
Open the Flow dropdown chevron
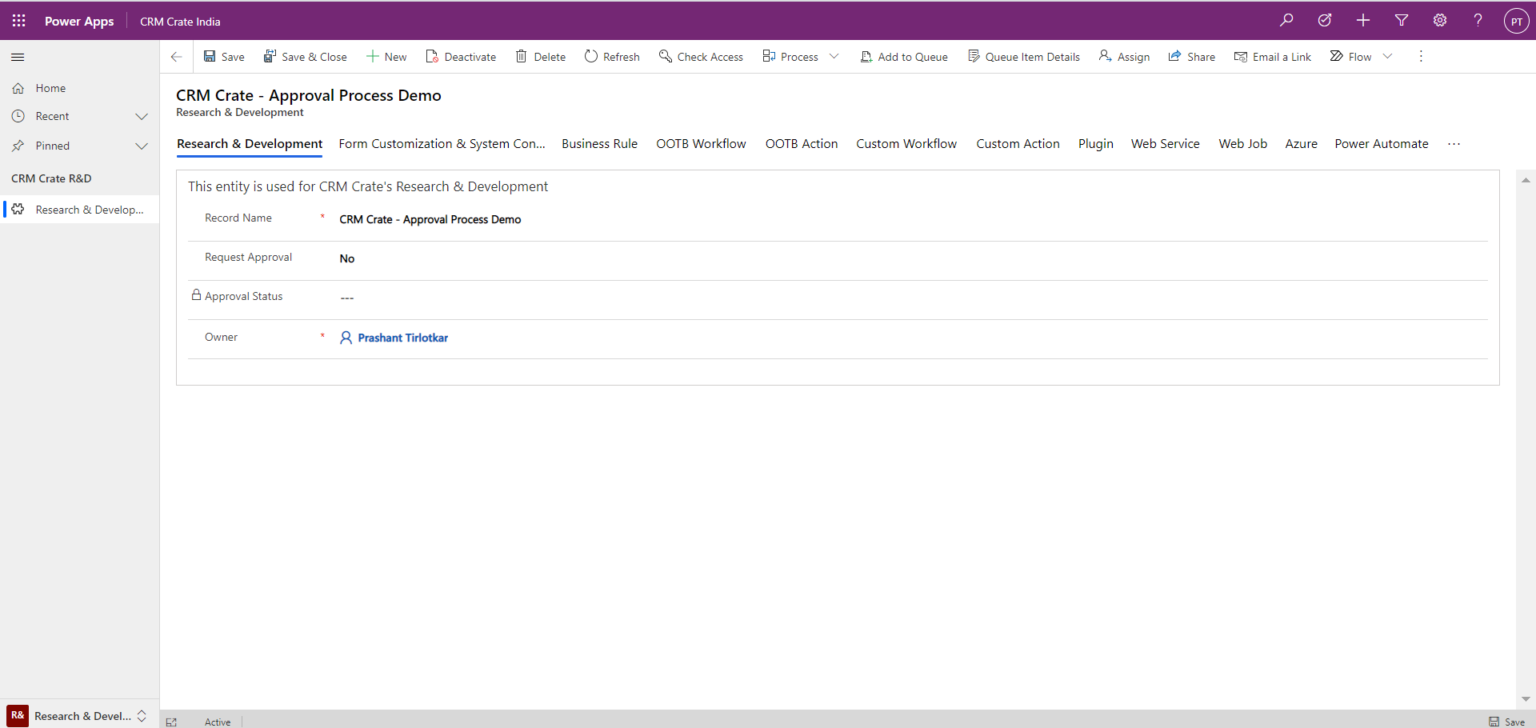pos(1387,56)
